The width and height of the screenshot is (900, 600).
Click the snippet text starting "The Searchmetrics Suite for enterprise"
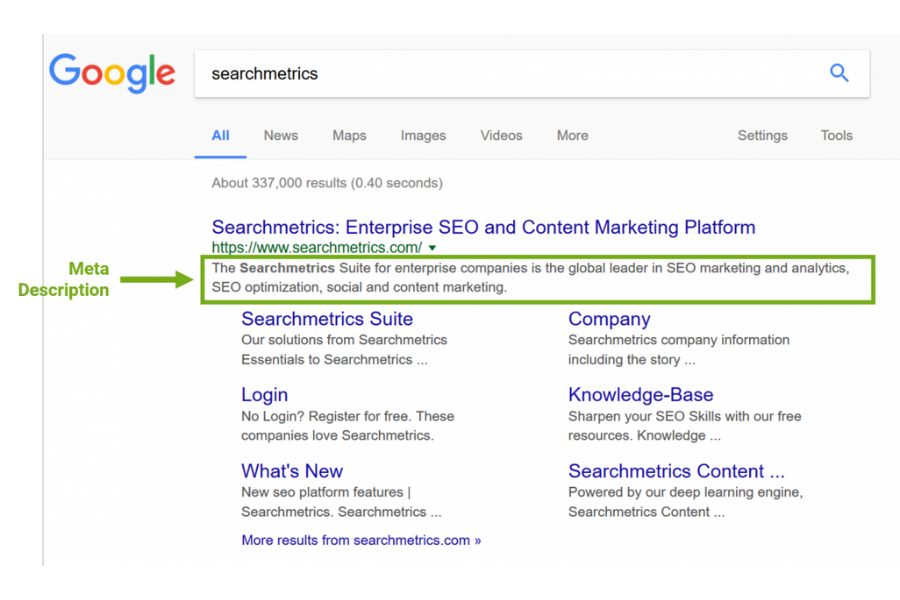[x=530, y=277]
